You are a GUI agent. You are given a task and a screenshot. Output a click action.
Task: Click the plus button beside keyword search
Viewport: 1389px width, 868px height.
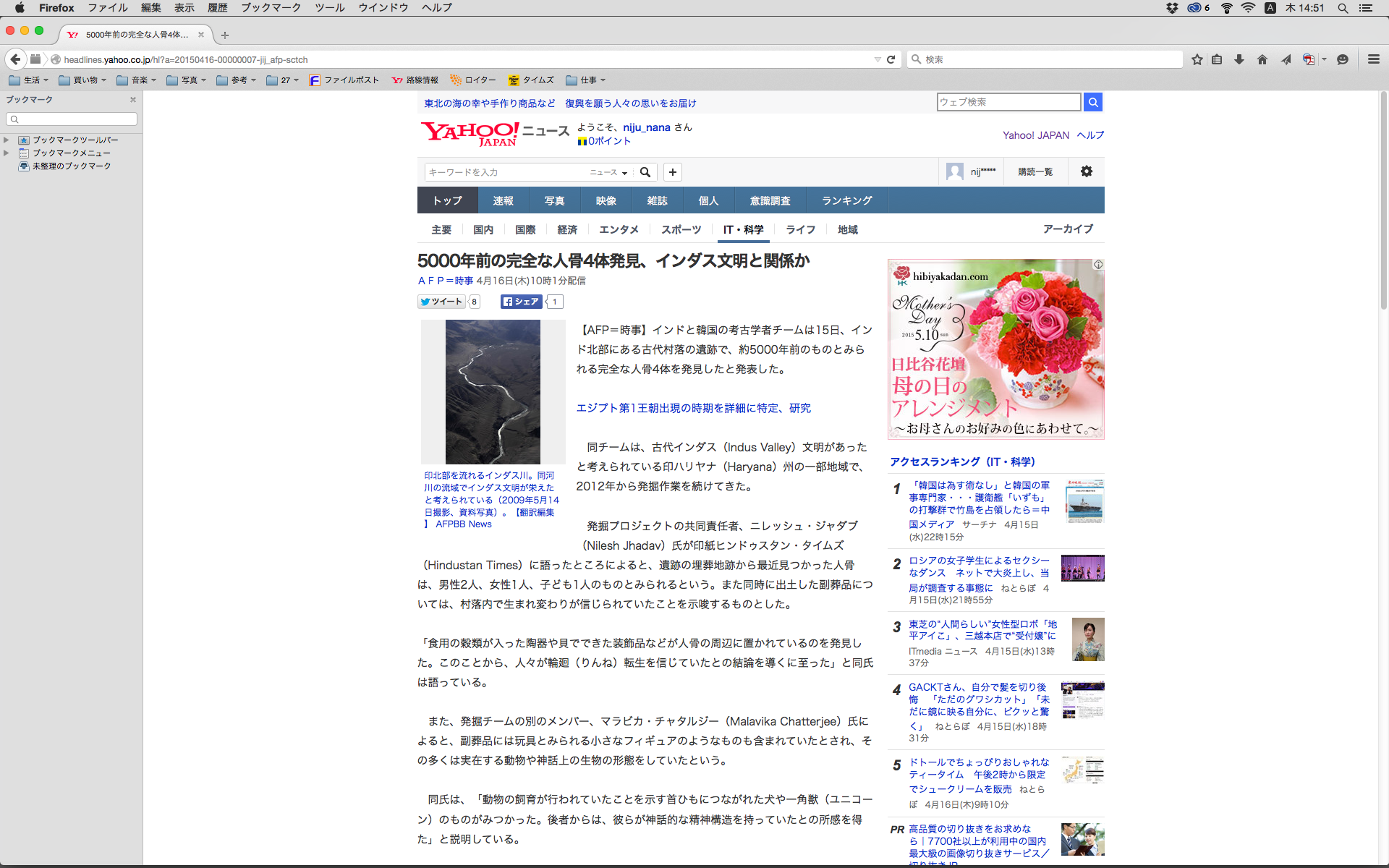click(x=673, y=172)
